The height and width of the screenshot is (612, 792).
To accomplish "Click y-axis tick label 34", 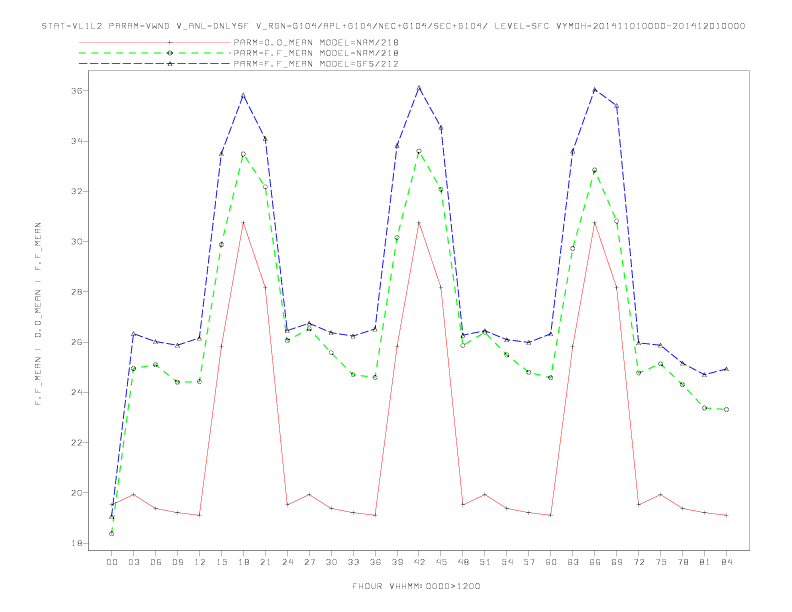I will coord(77,141).
